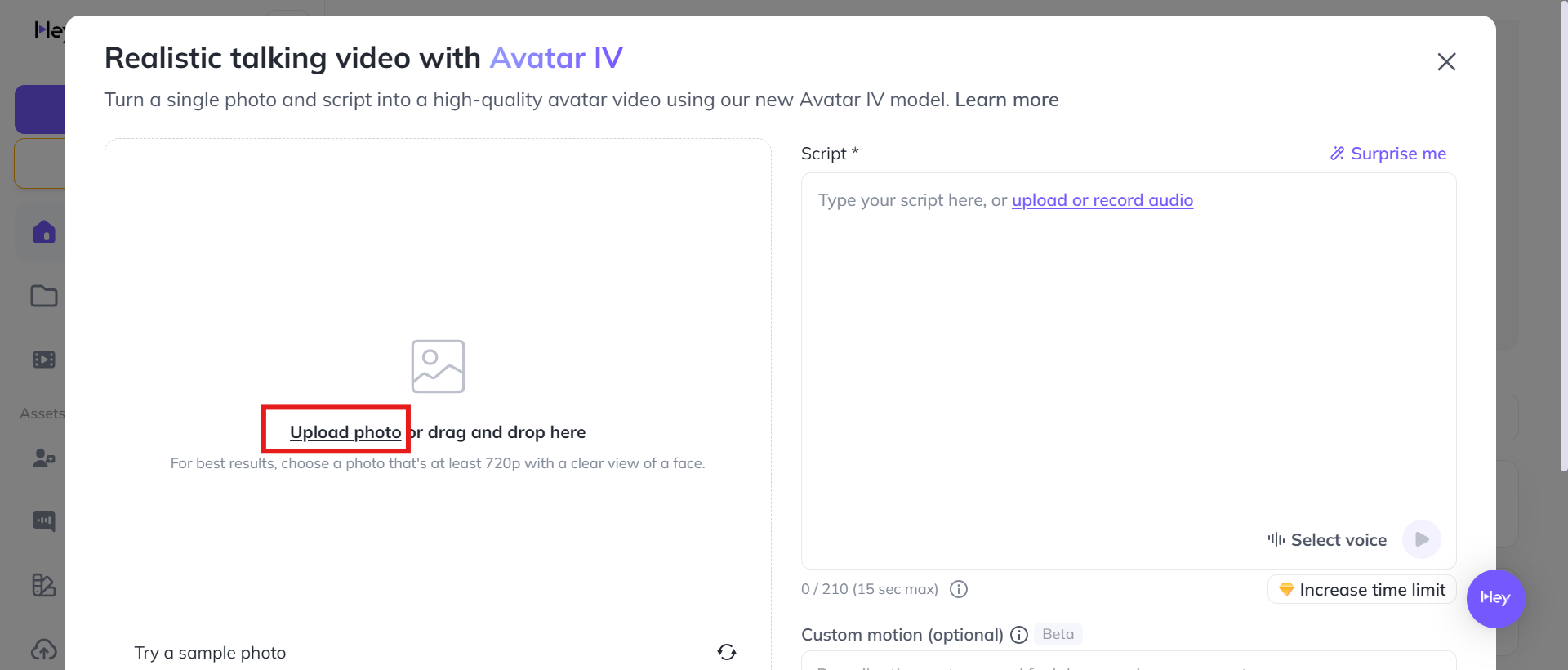Viewport: 1568px width, 670px height.
Task: Go to Home in the sidebar
Action: (44, 233)
